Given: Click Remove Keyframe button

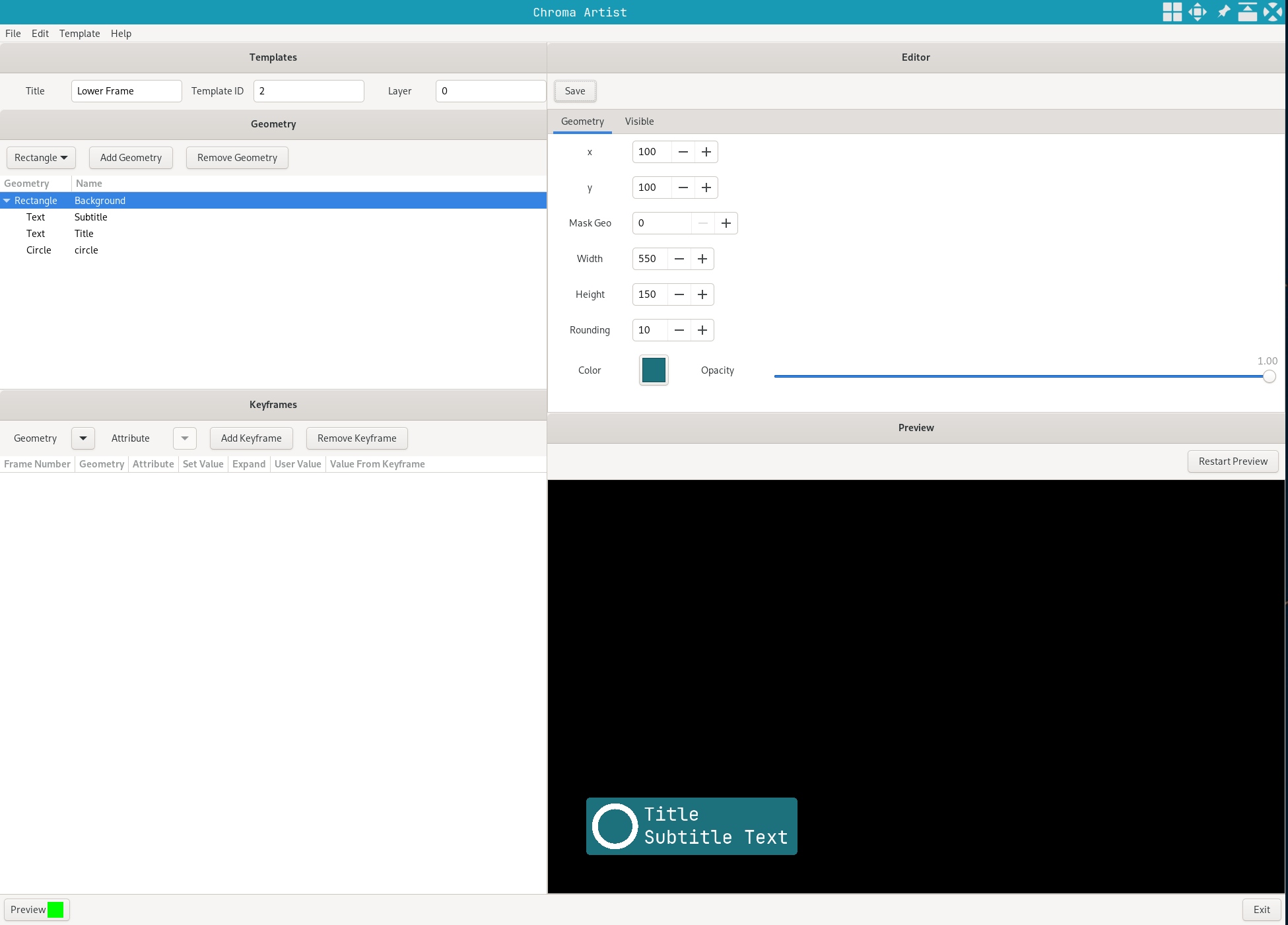Looking at the screenshot, I should 357,438.
